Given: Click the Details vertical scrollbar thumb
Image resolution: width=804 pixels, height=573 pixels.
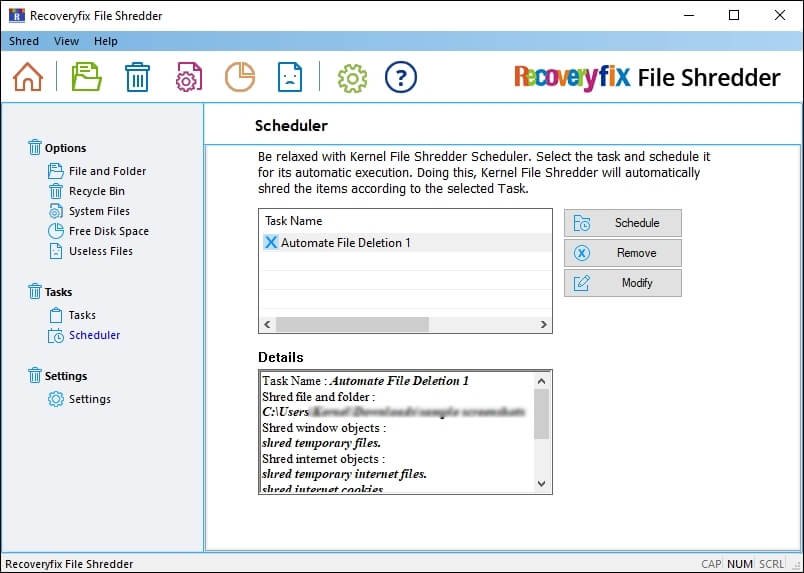Looking at the screenshot, I should click(x=541, y=414).
